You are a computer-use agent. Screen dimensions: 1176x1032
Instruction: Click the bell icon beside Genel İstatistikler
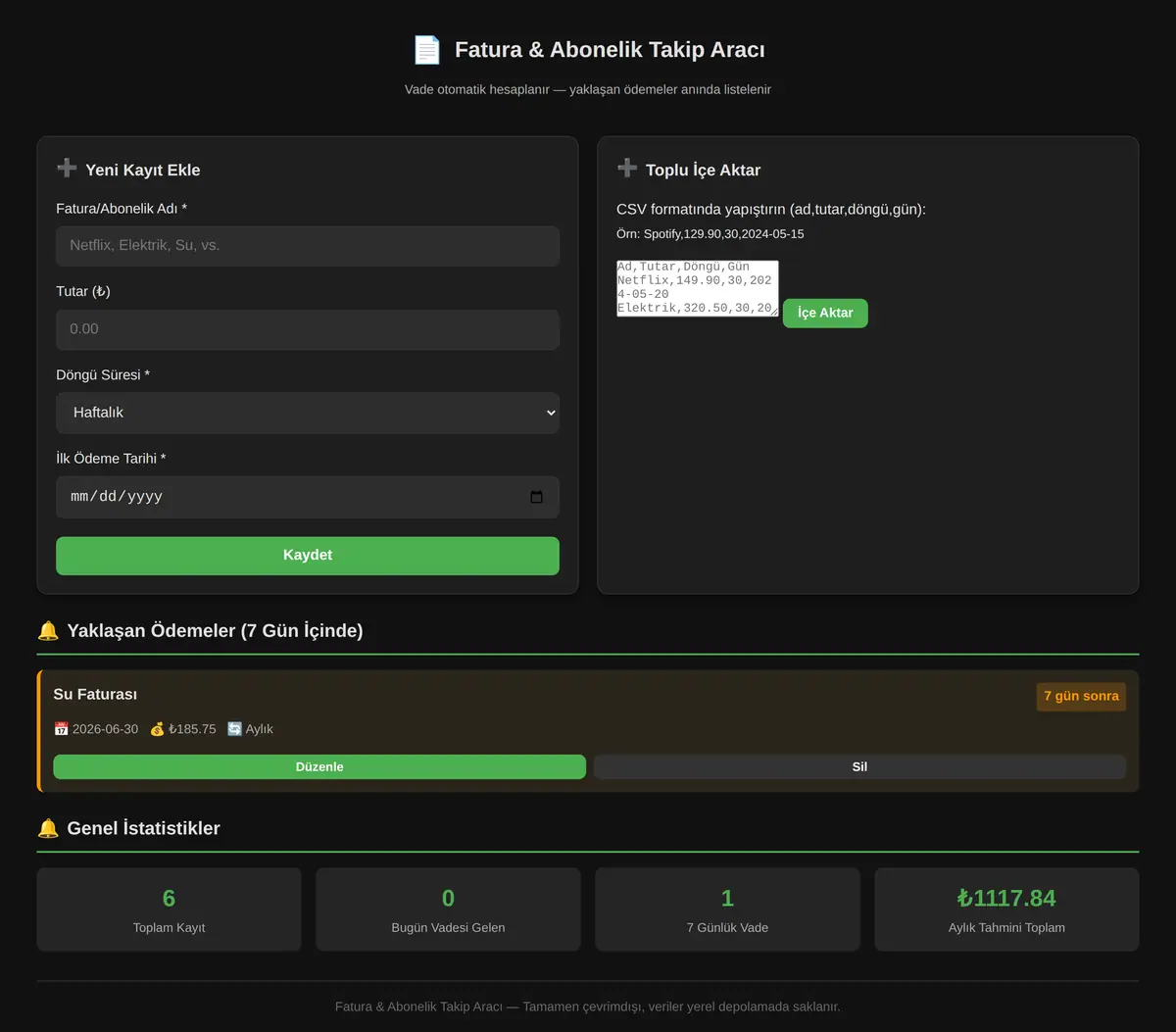coord(48,828)
